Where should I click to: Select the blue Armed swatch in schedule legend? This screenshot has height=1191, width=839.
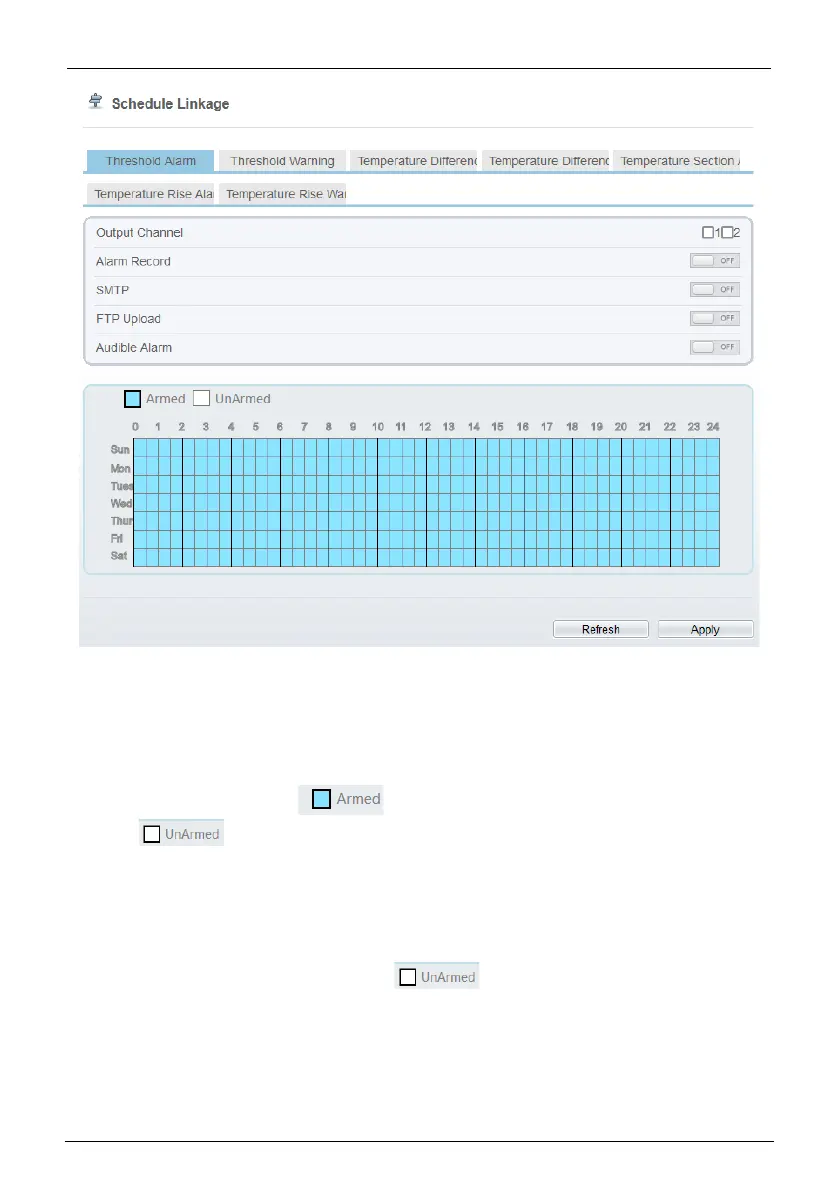click(132, 399)
